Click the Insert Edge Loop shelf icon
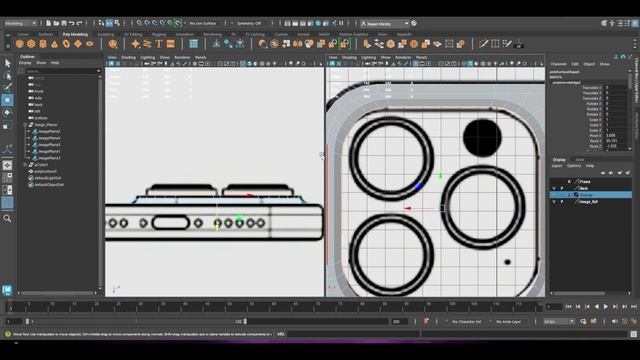The image size is (640, 360). pos(495,44)
